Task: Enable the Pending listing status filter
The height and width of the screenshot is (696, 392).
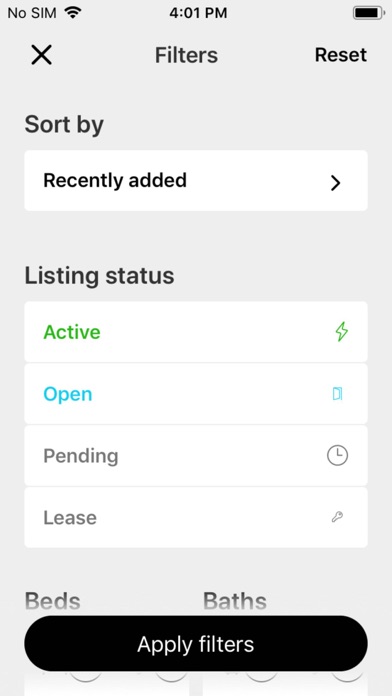Action: point(196,455)
